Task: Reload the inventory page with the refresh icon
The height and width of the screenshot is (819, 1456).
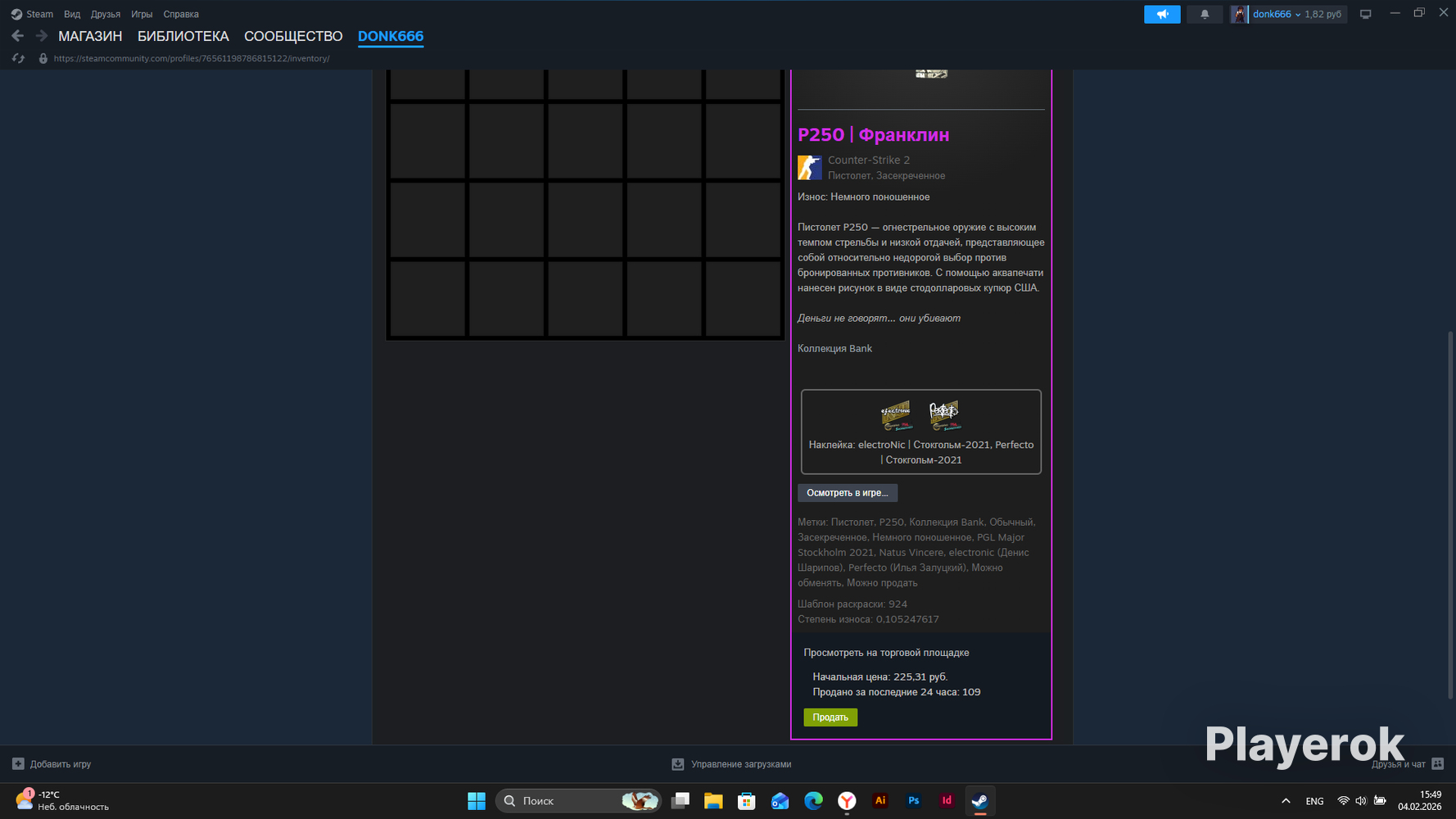Action: click(x=18, y=58)
